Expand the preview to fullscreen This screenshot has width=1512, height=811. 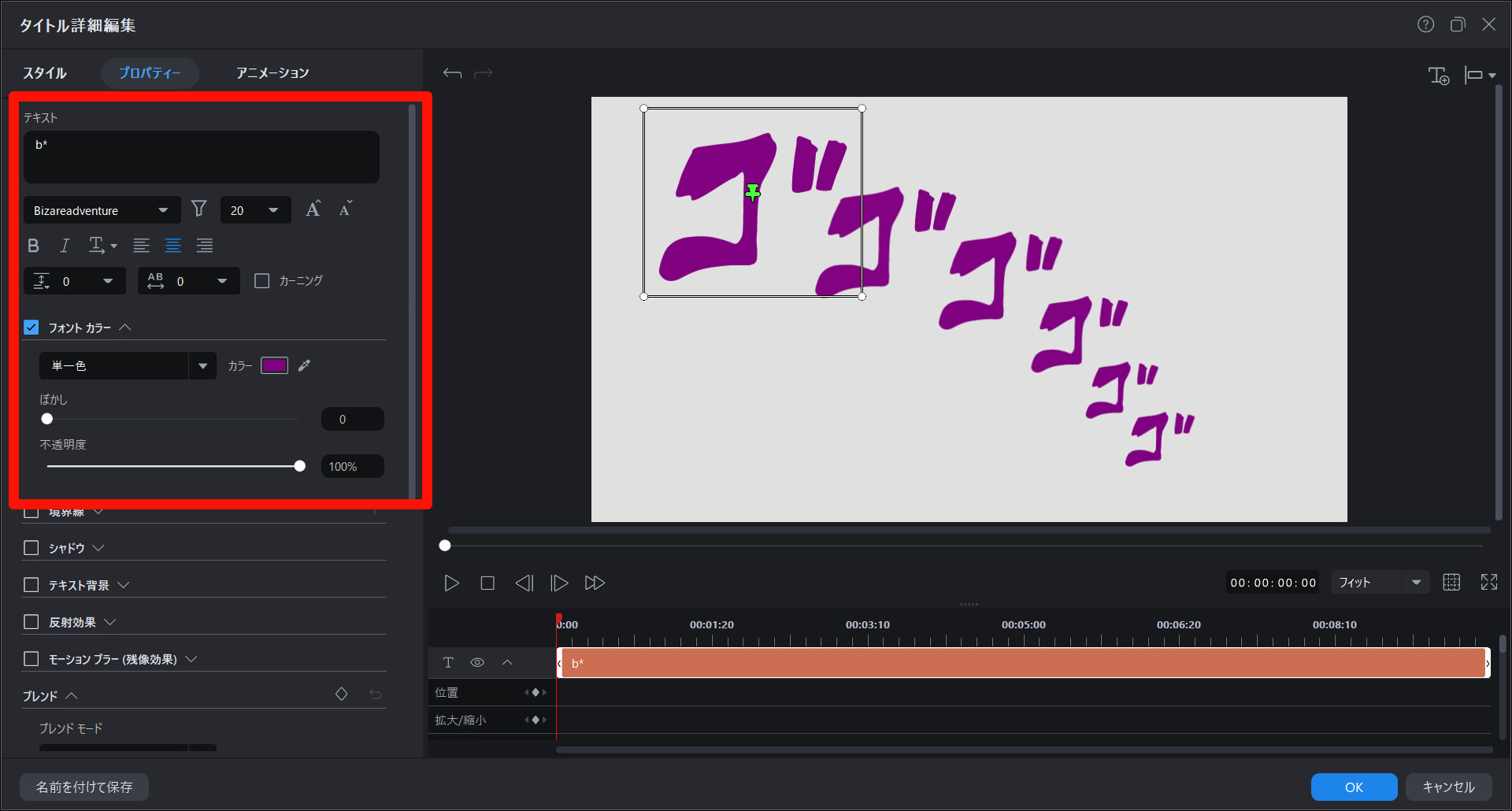pyautogui.click(x=1490, y=582)
